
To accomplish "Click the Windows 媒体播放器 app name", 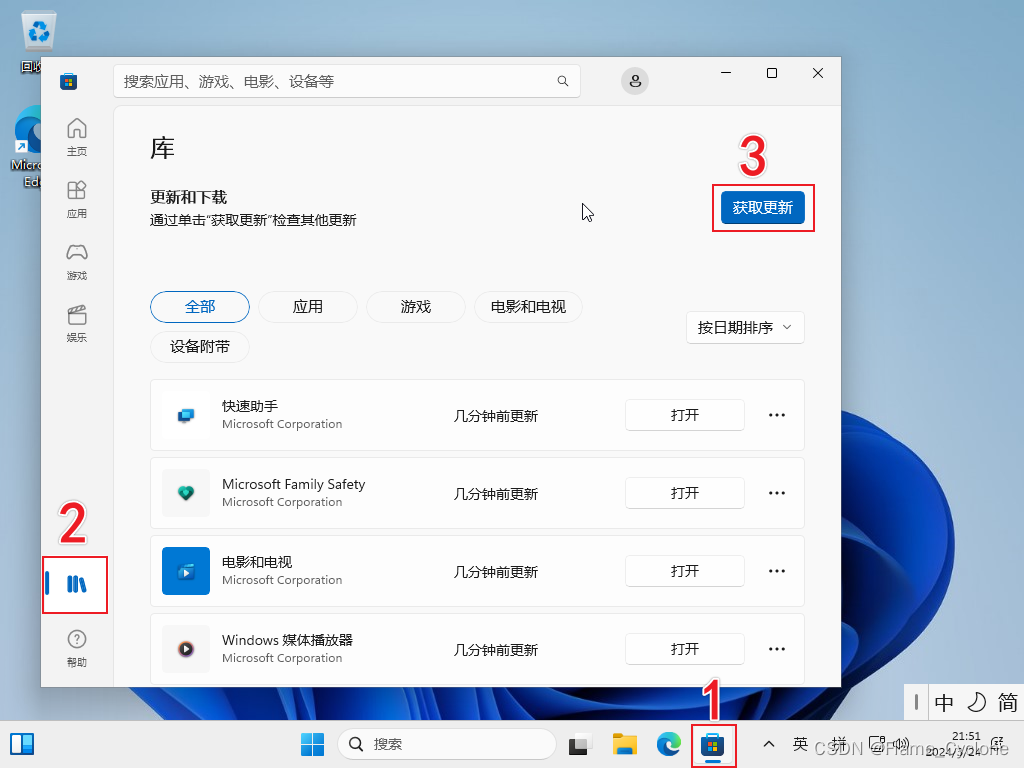I will (x=287, y=640).
